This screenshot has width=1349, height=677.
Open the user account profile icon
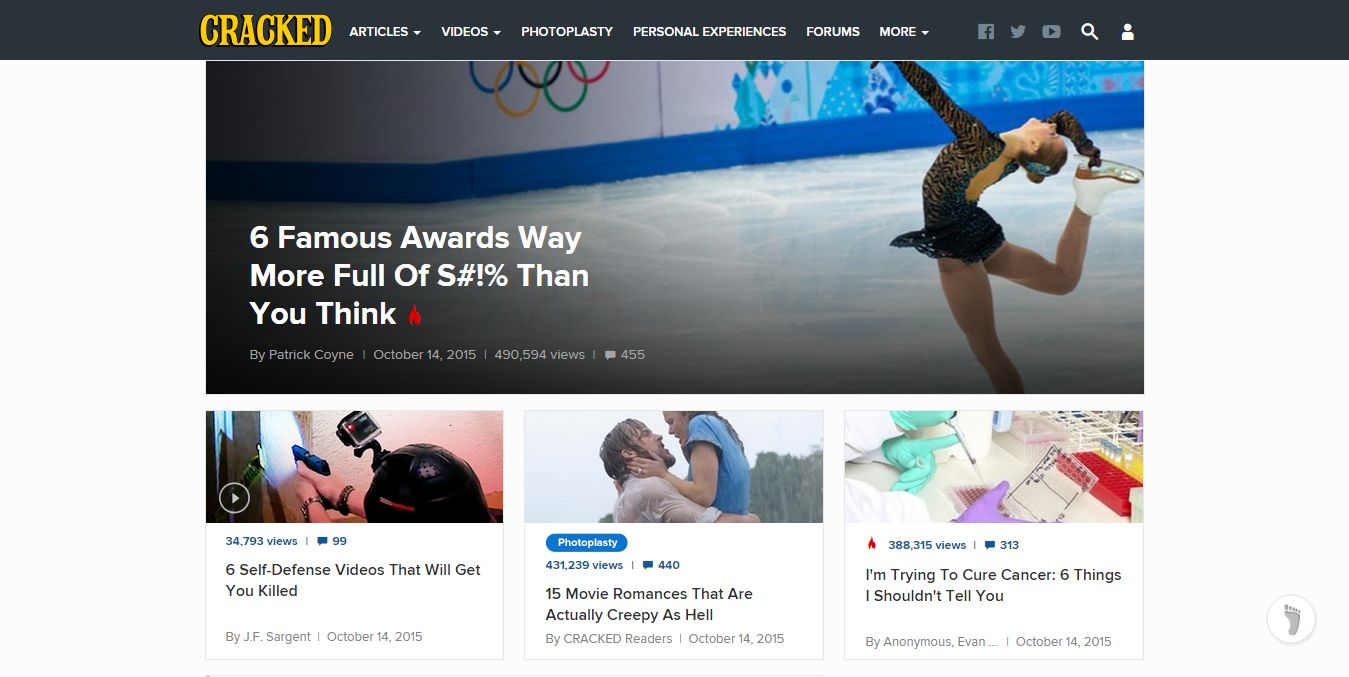coord(1127,31)
